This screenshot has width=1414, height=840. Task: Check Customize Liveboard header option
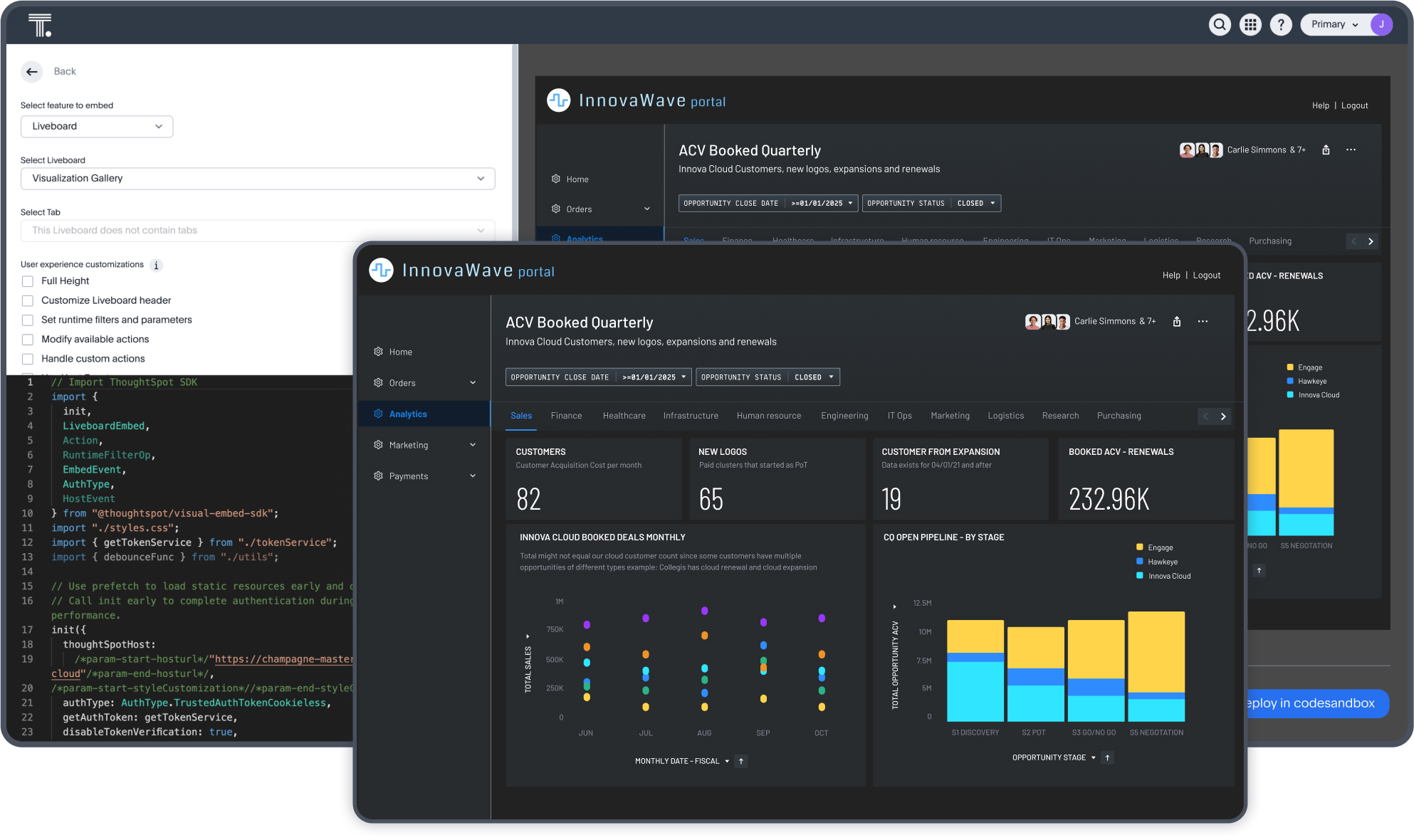pyautogui.click(x=28, y=300)
